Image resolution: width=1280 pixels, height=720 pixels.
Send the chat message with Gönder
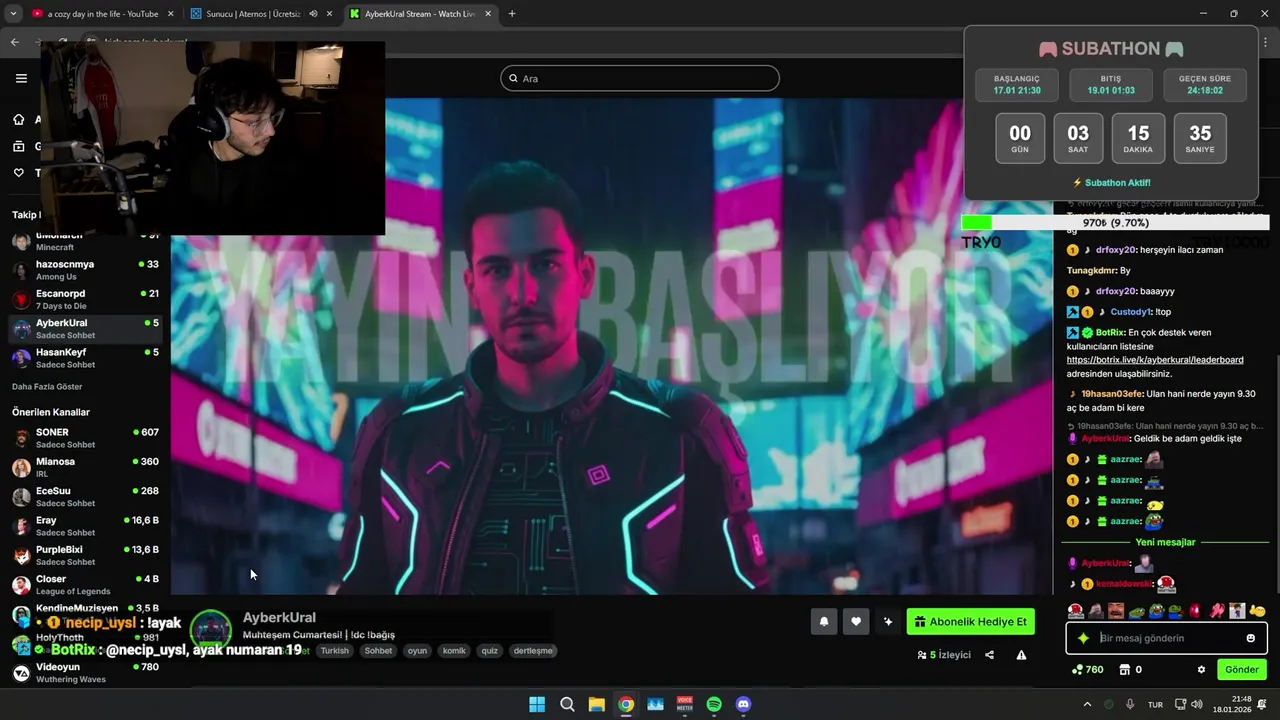coord(1242,670)
